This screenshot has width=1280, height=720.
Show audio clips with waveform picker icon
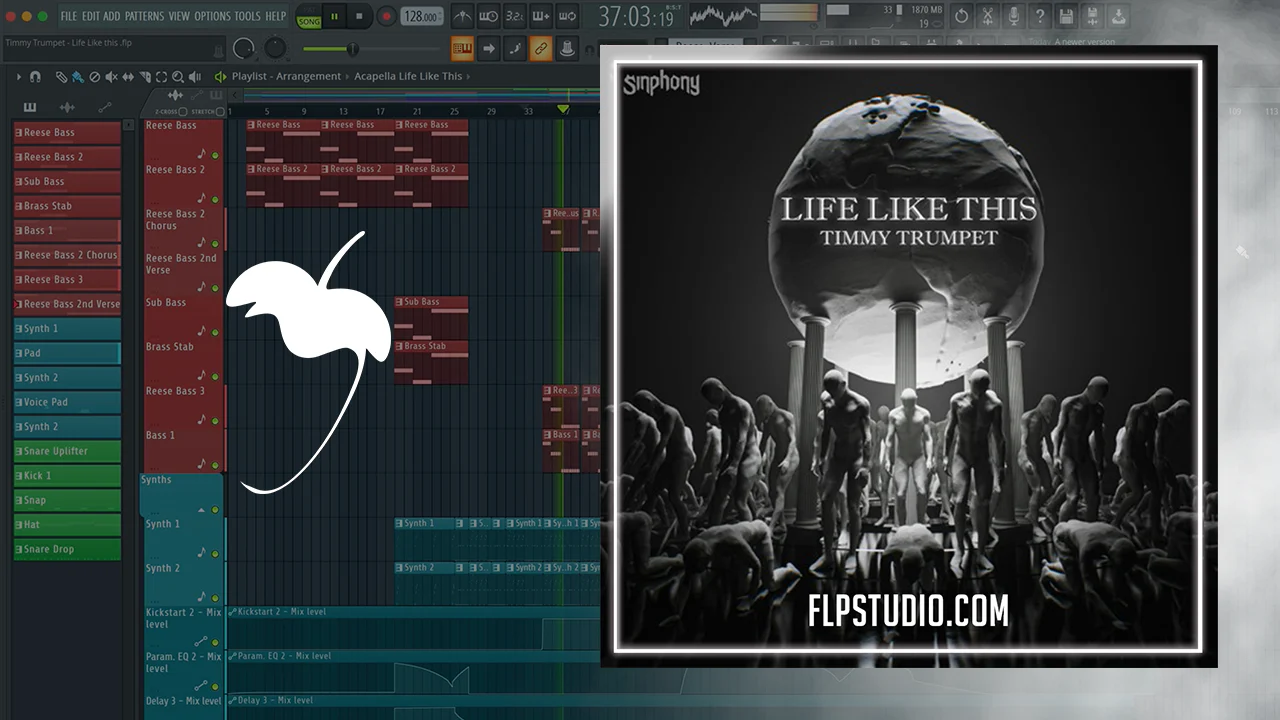coord(67,107)
